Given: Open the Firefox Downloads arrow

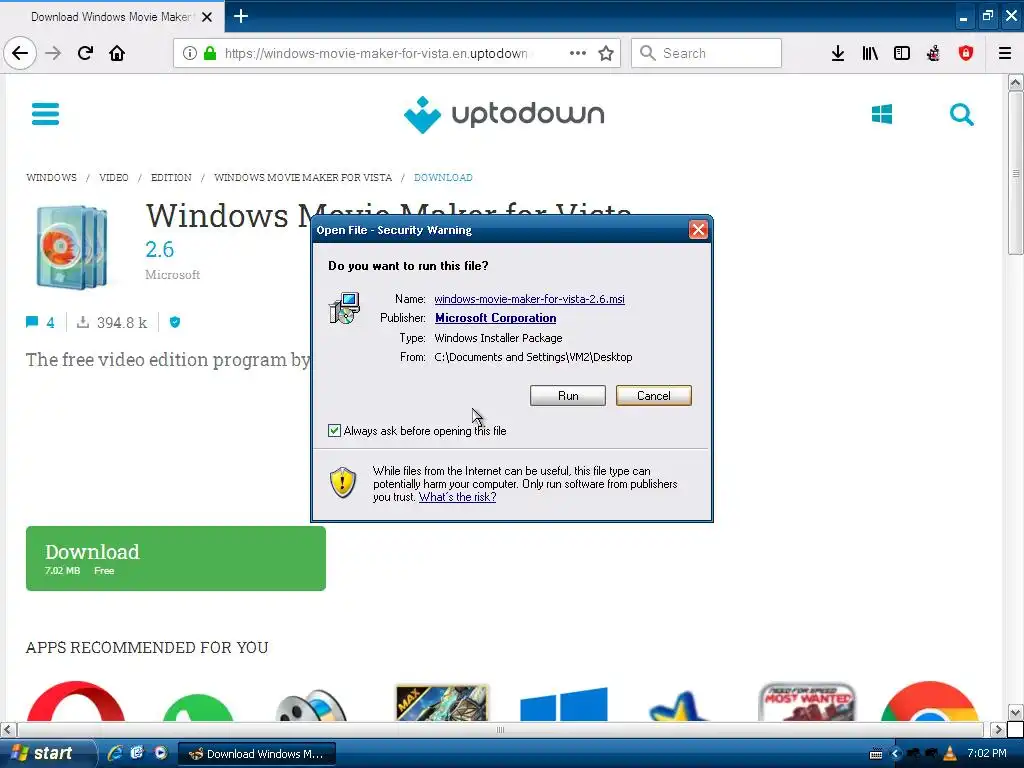Looking at the screenshot, I should click(838, 54).
